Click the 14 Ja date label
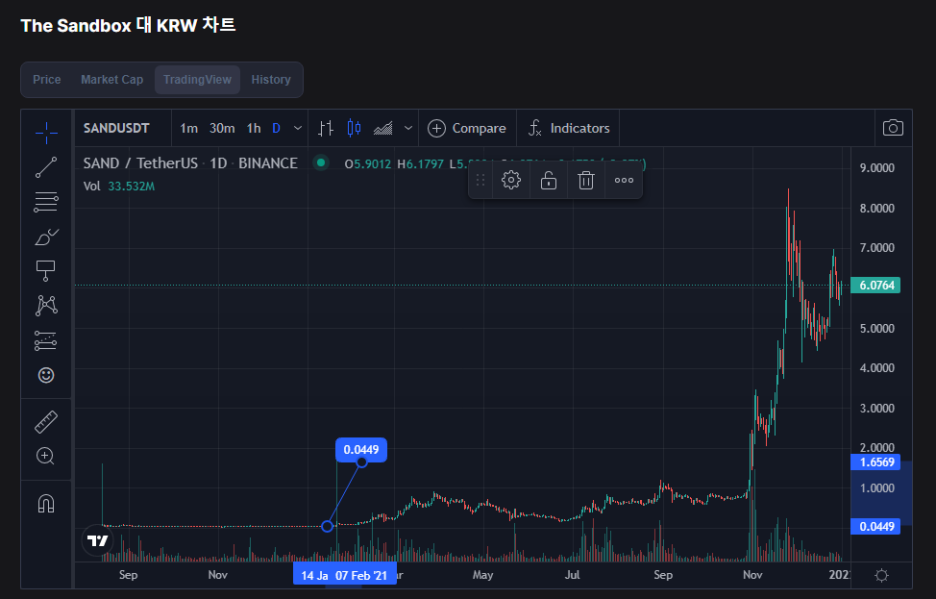This screenshot has width=936, height=599. click(313, 576)
